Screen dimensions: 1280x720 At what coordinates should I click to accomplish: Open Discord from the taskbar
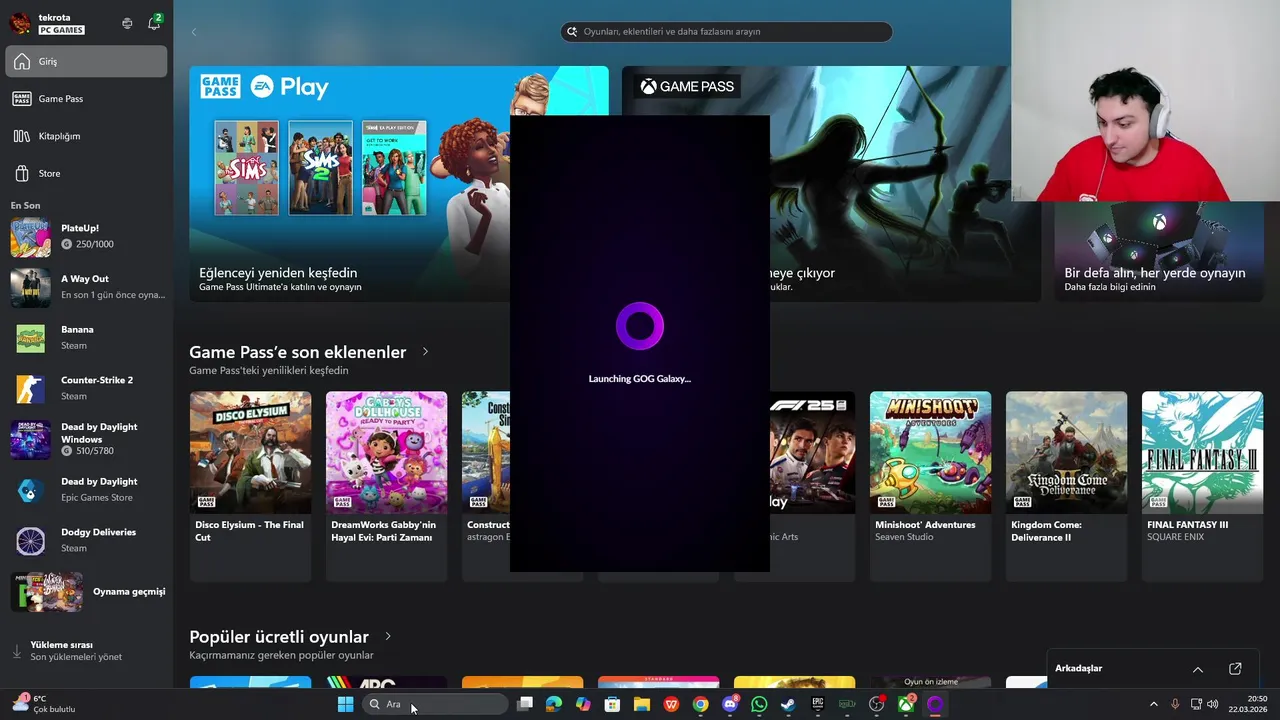730,704
